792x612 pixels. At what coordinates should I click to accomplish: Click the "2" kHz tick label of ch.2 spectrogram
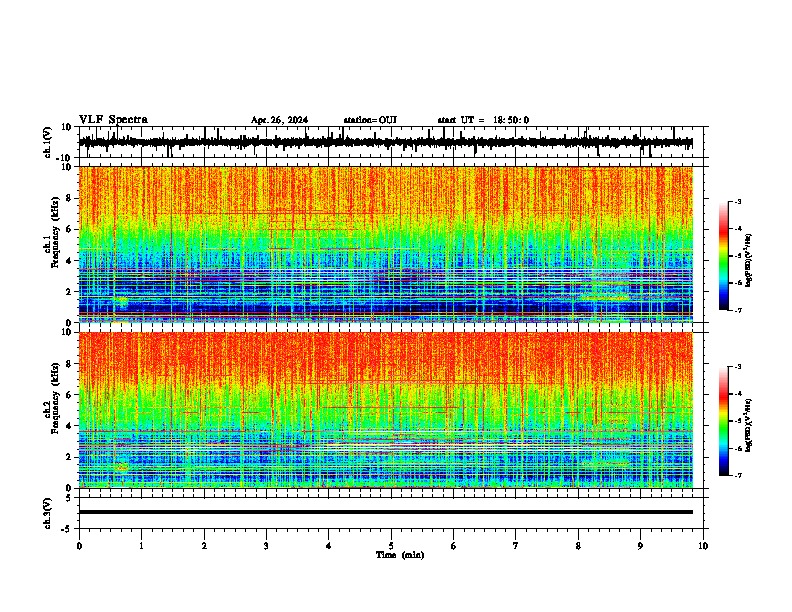coord(69,457)
